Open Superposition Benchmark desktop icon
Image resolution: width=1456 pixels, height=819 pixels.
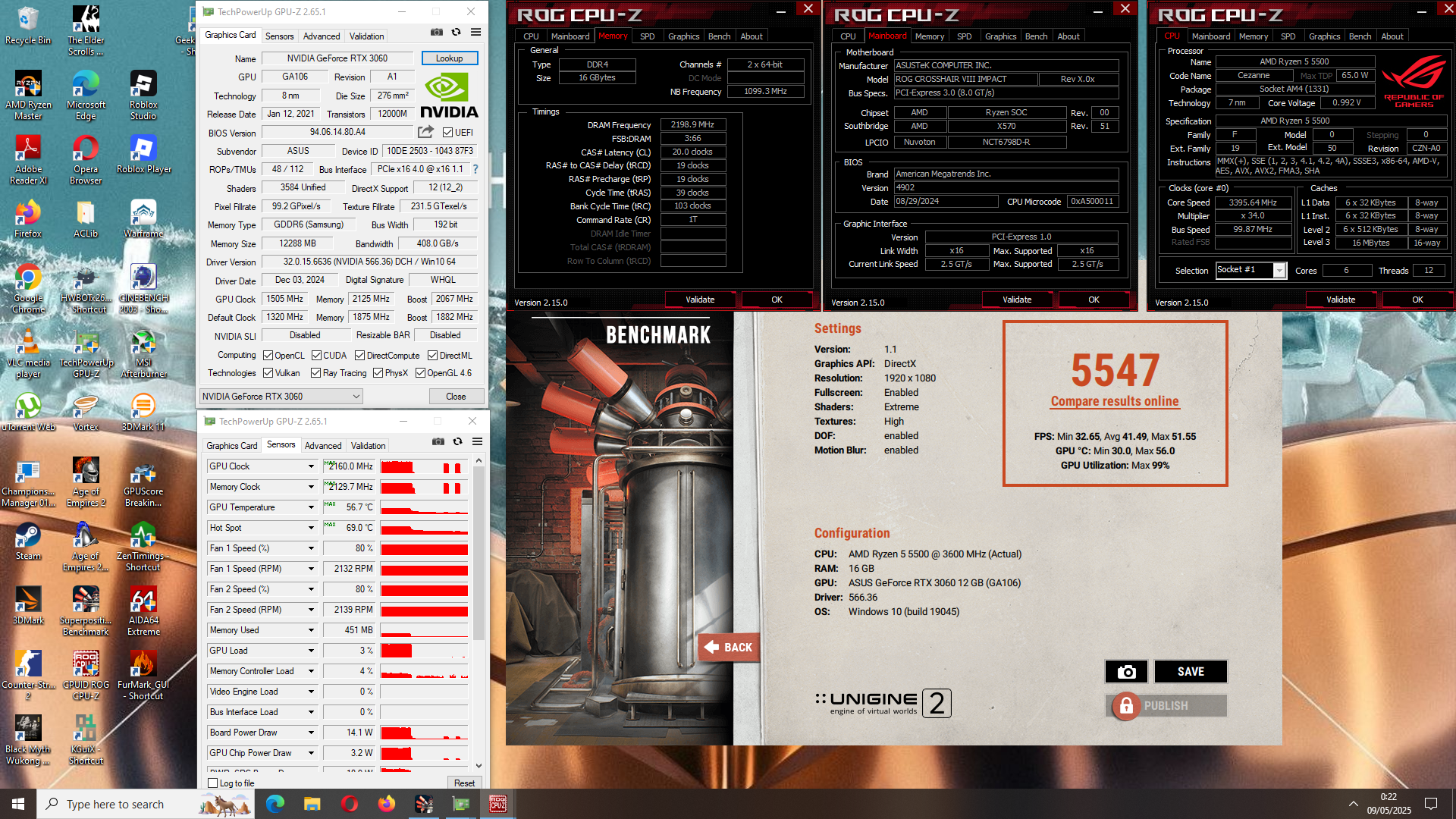[x=86, y=610]
